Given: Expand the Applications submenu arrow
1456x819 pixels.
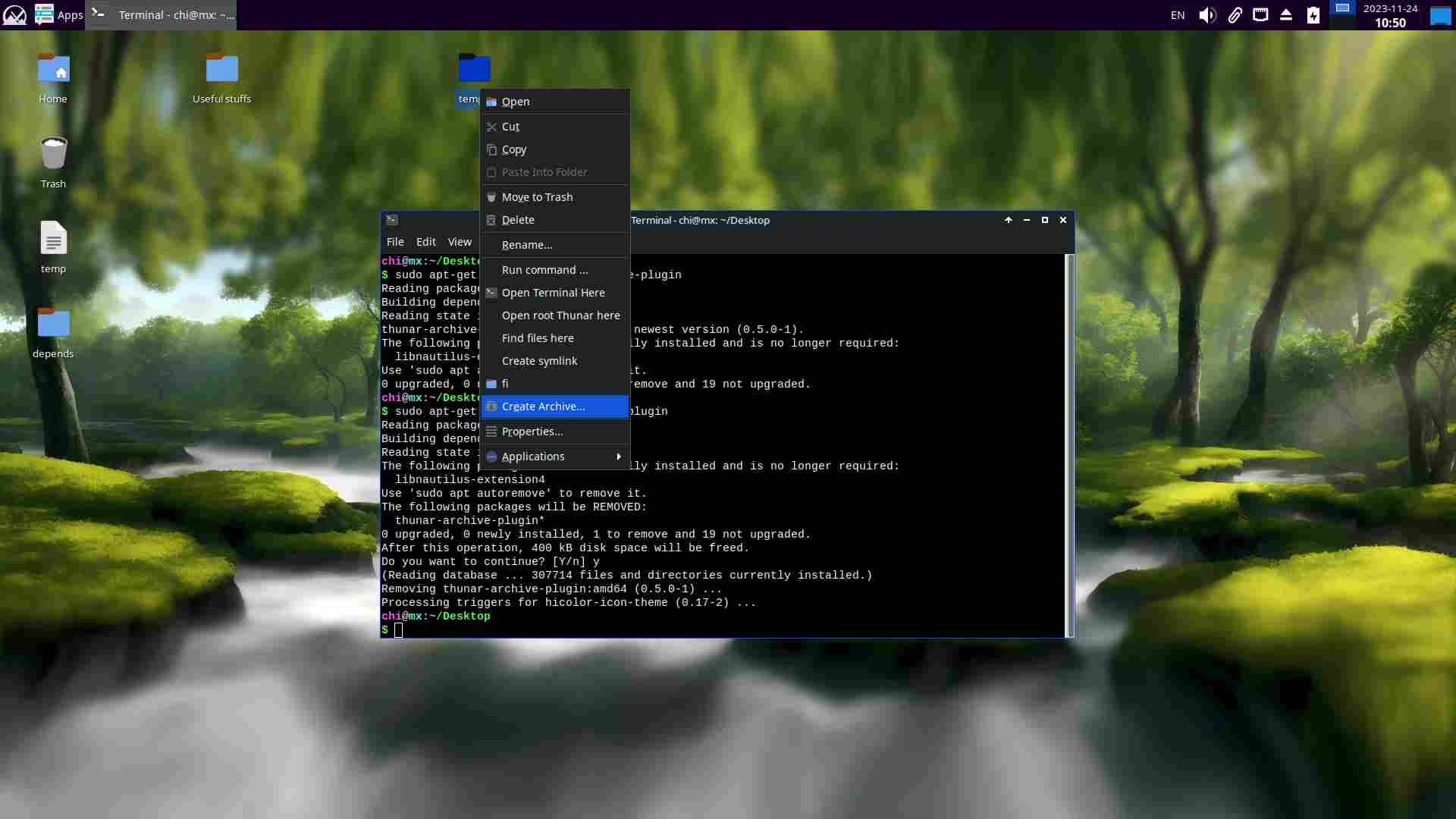Looking at the screenshot, I should (x=619, y=457).
